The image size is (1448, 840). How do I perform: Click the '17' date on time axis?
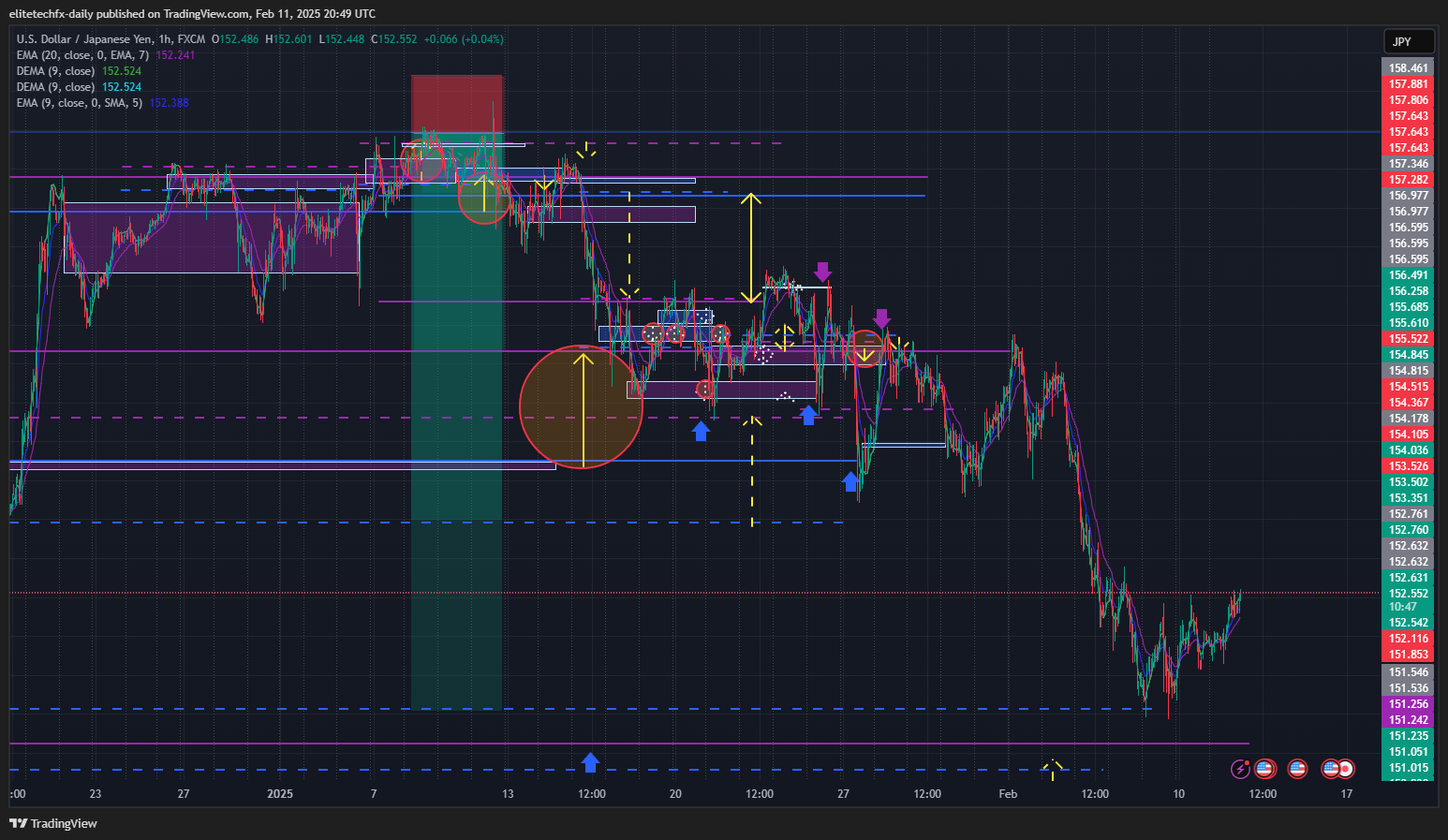[x=1346, y=794]
